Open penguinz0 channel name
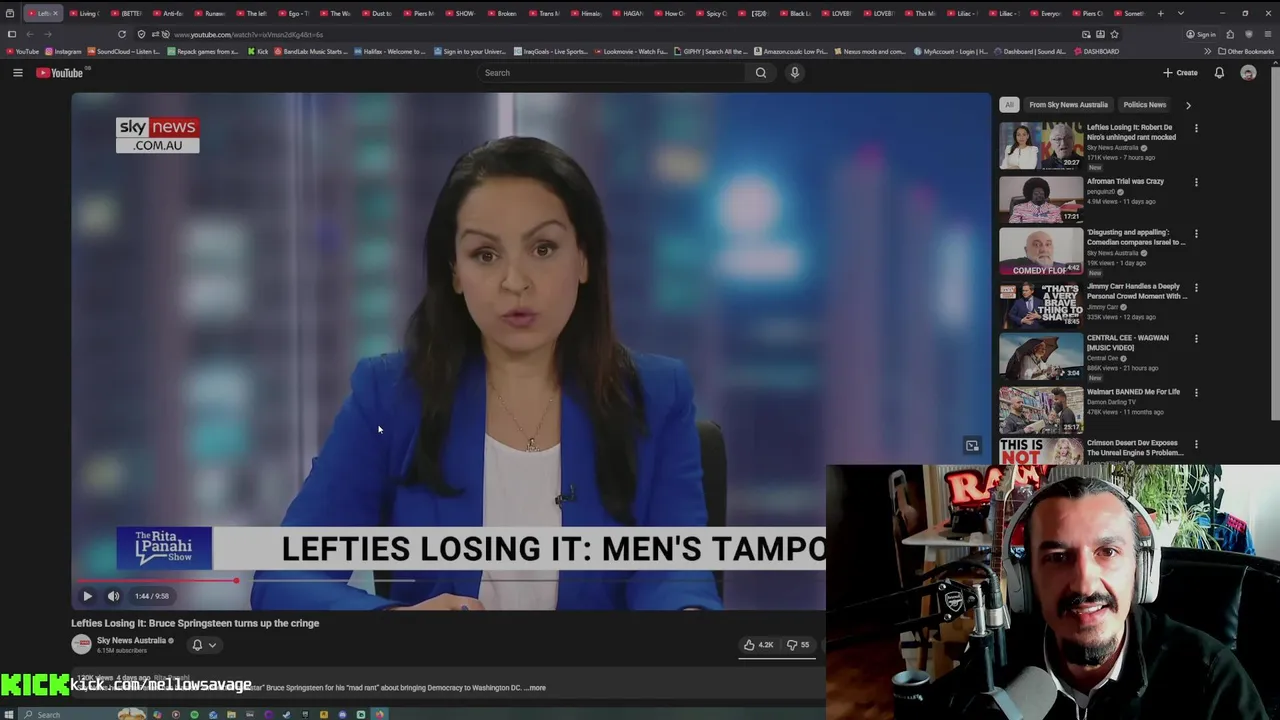The height and width of the screenshot is (720, 1280). pyautogui.click(x=1100, y=191)
